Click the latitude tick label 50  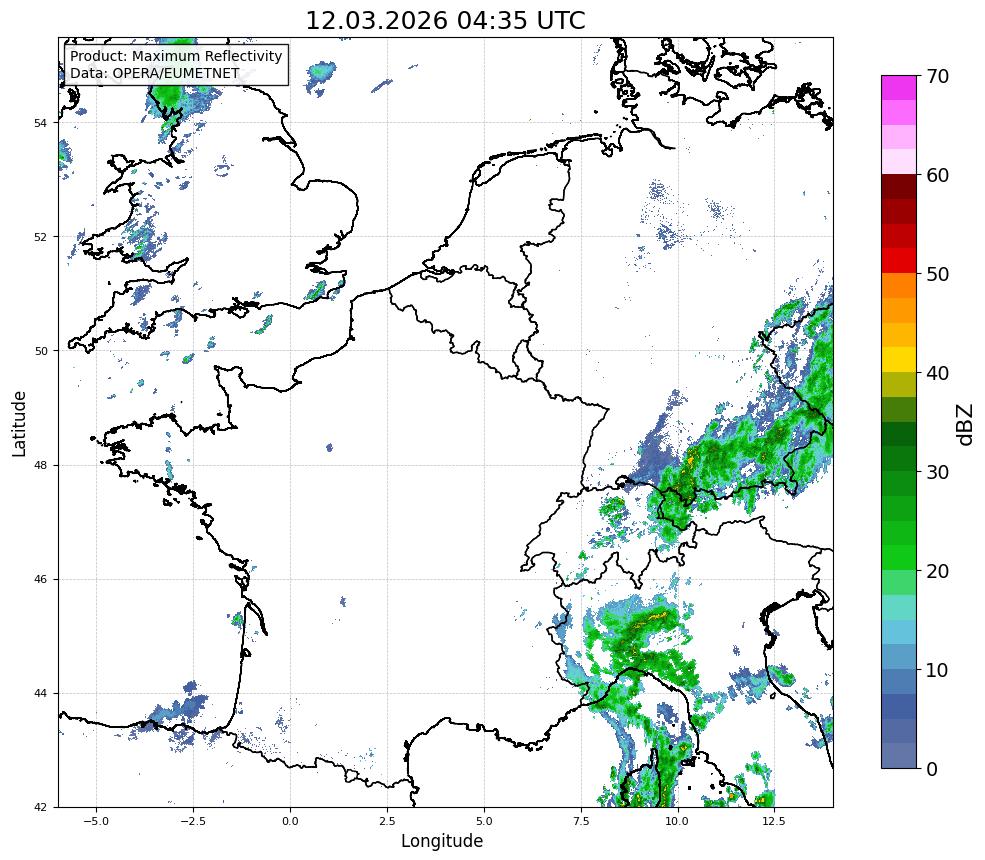pos(40,351)
